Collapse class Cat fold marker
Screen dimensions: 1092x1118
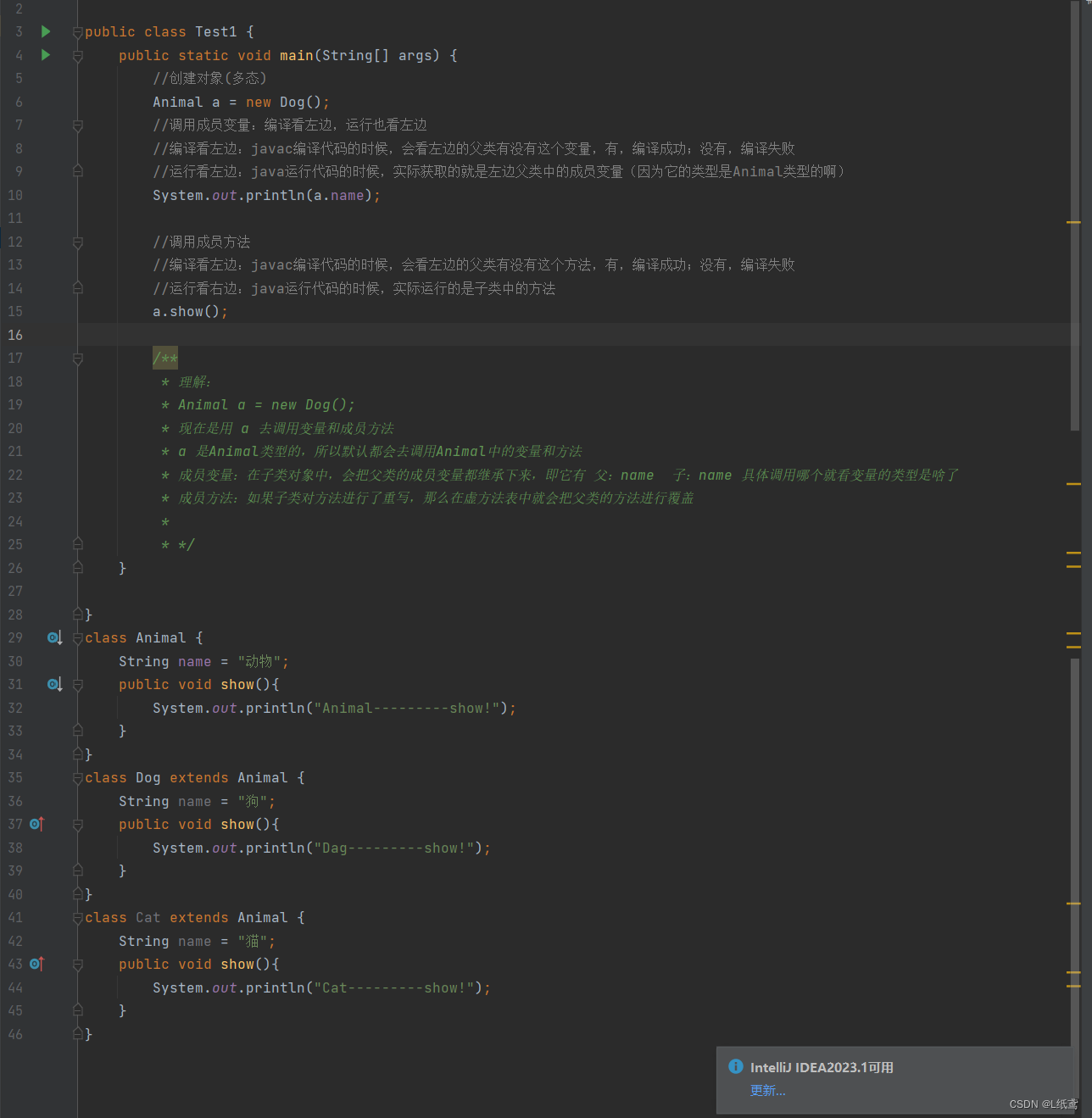[x=78, y=918]
